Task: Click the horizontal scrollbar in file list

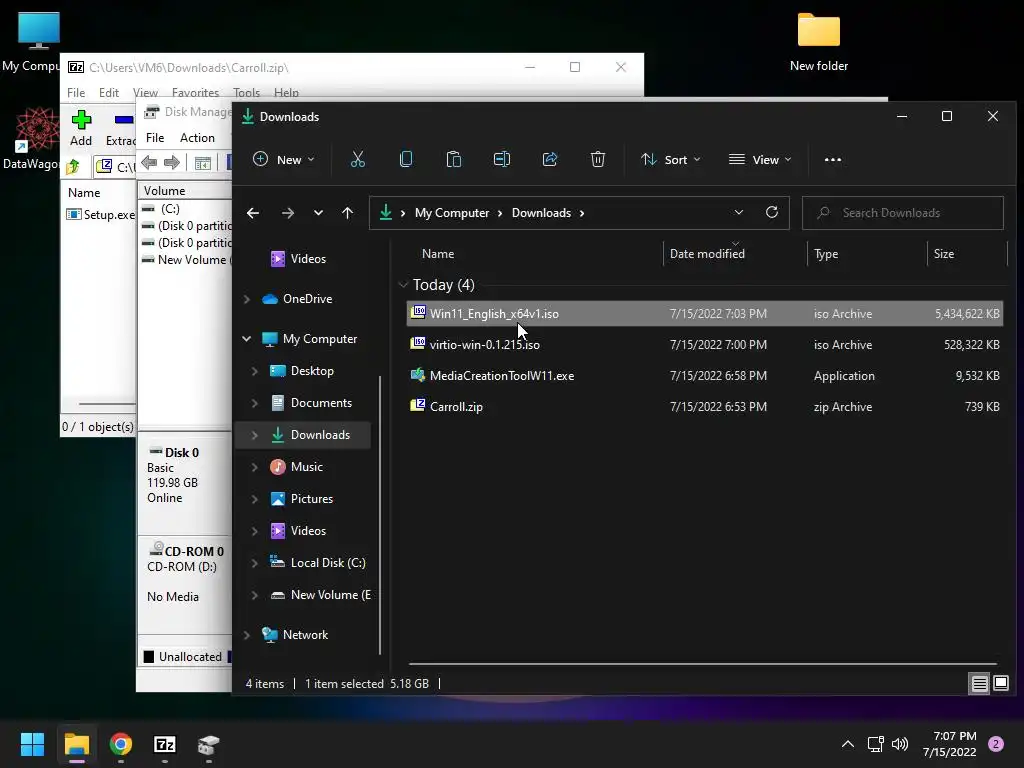Action: [x=702, y=664]
